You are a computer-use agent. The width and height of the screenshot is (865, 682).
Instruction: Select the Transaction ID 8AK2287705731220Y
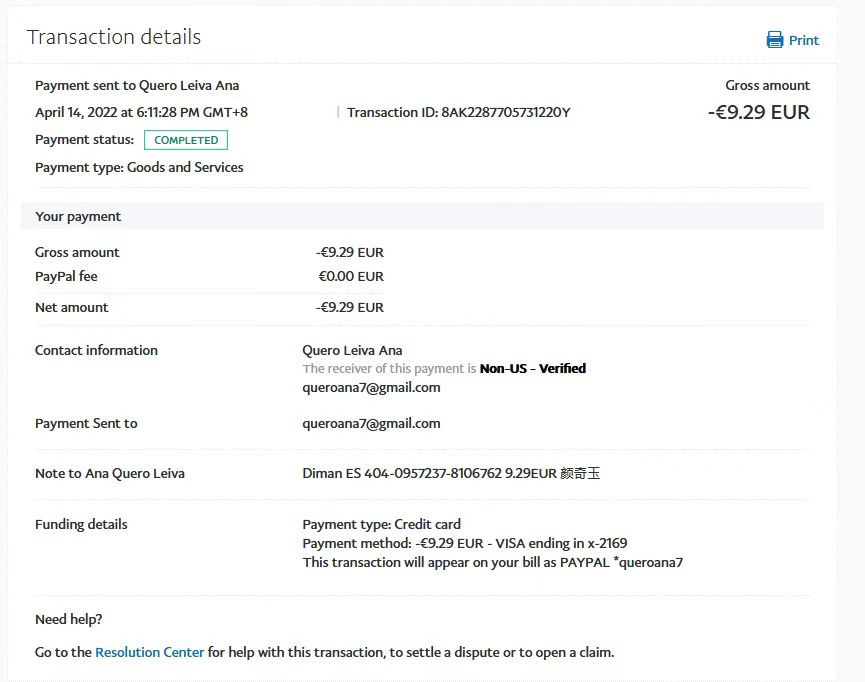coord(505,112)
